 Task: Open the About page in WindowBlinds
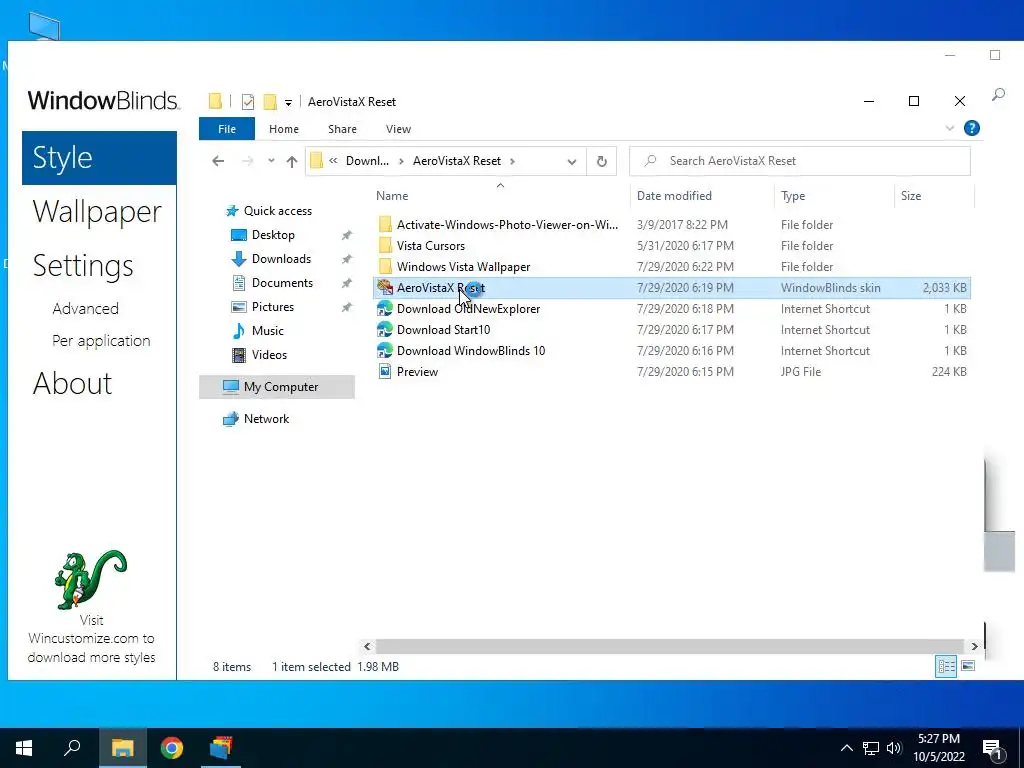72,383
